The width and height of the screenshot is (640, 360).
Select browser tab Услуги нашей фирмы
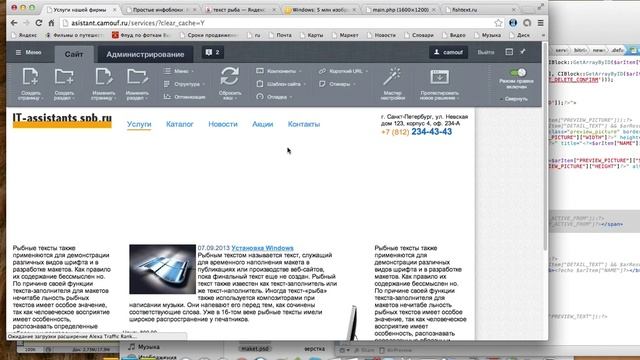[81, 9]
